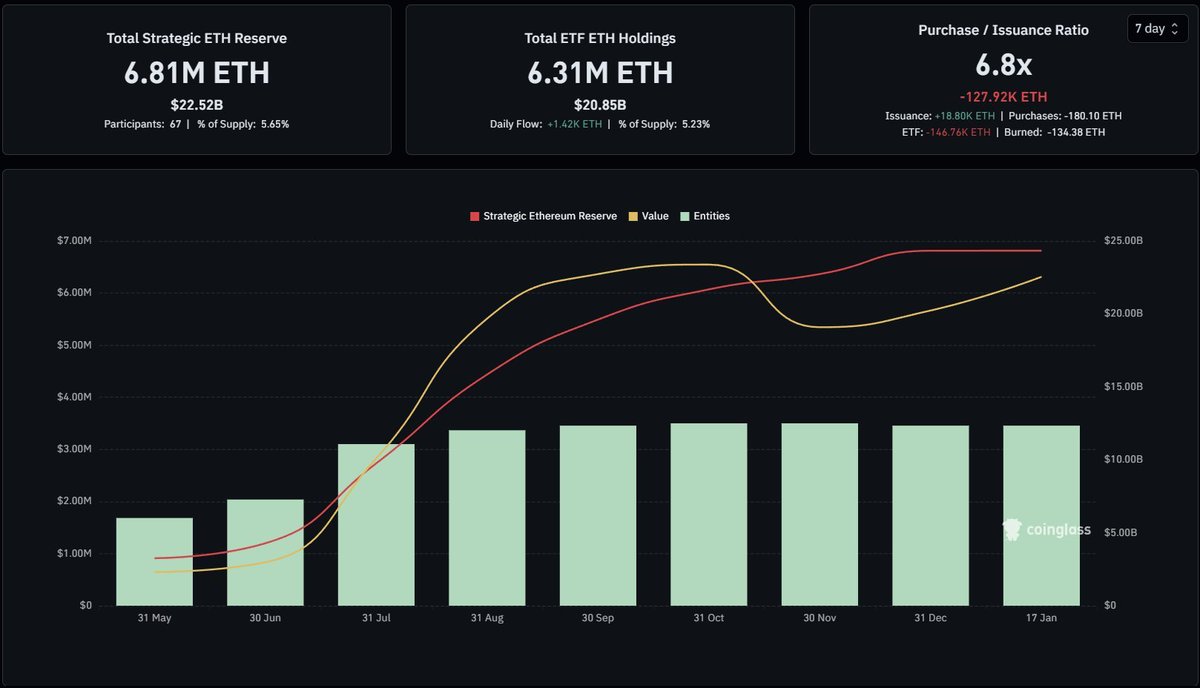Click the Coinglass logo watermark on the chart

[x=1047, y=530]
